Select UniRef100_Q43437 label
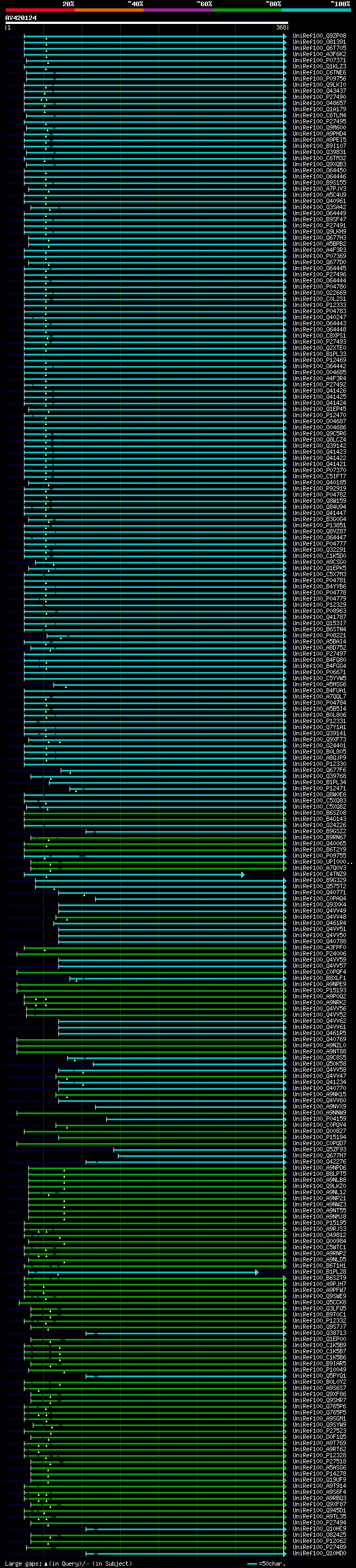Screen dimensions: 356x1568 319,91
